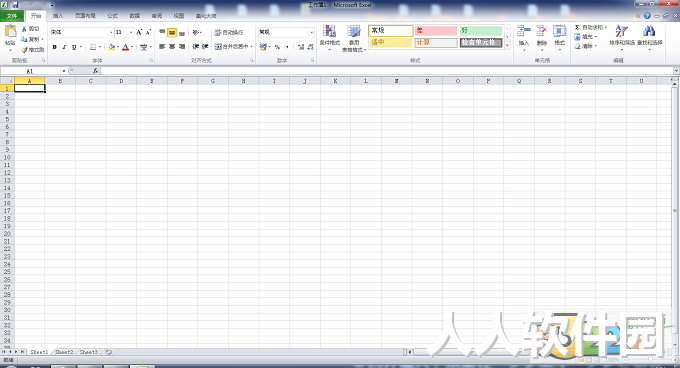Expand the font name dropdown
Image resolution: width=680 pixels, height=368 pixels.
coord(111,33)
